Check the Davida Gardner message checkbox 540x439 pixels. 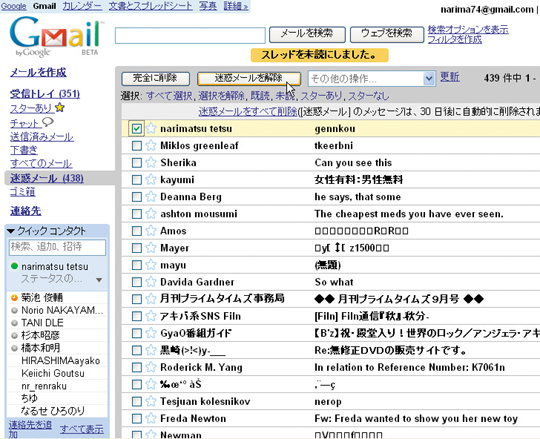point(137,282)
